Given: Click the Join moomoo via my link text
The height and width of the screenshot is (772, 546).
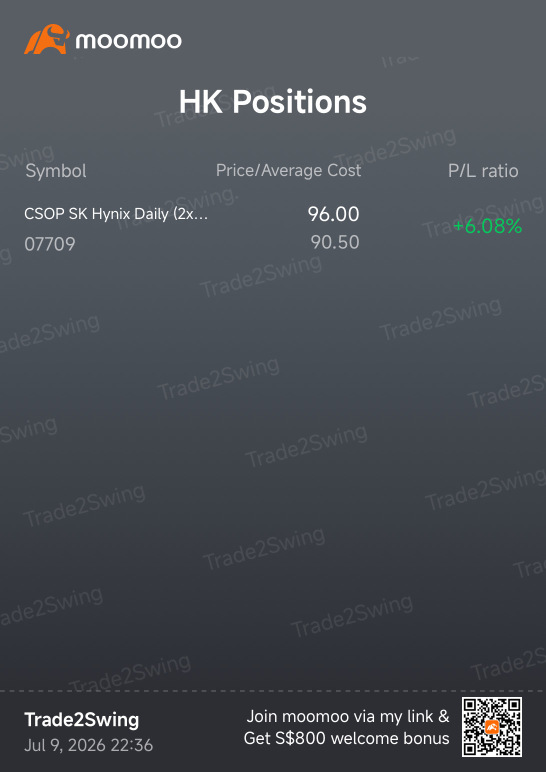Looking at the screenshot, I should pyautogui.click(x=348, y=716).
